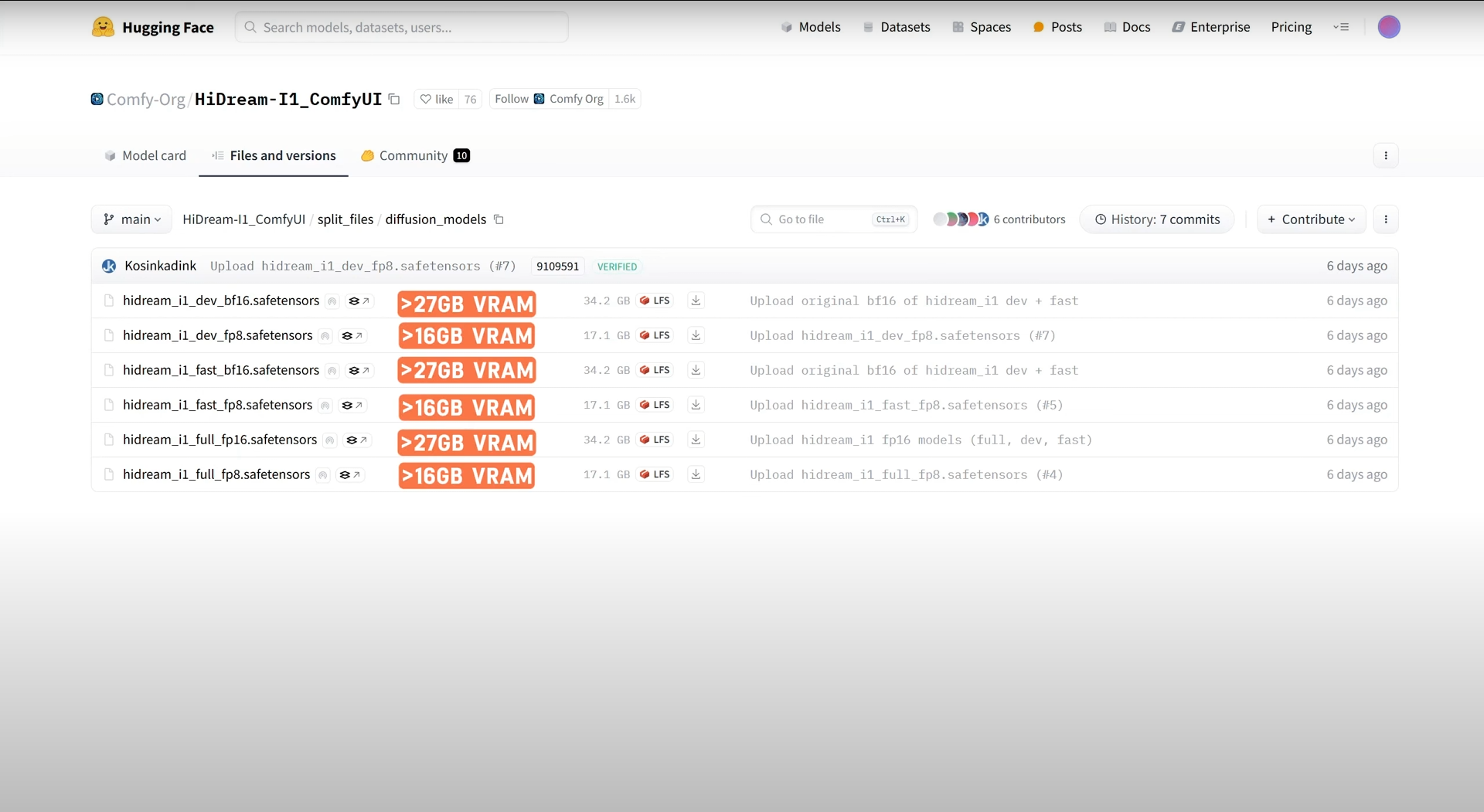Click the search models, datasets, users field
This screenshot has width=1484, height=812.
402,27
